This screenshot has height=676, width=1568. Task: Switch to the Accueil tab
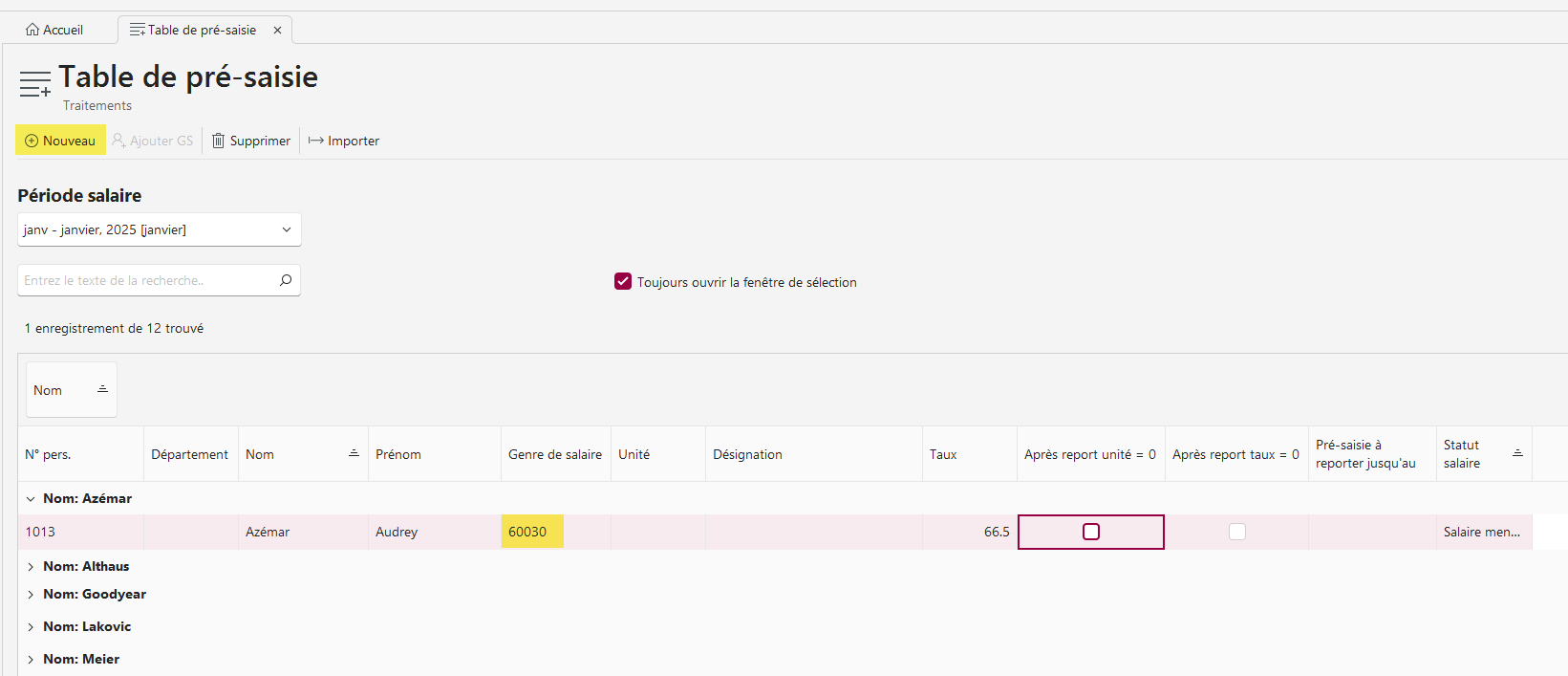click(54, 30)
